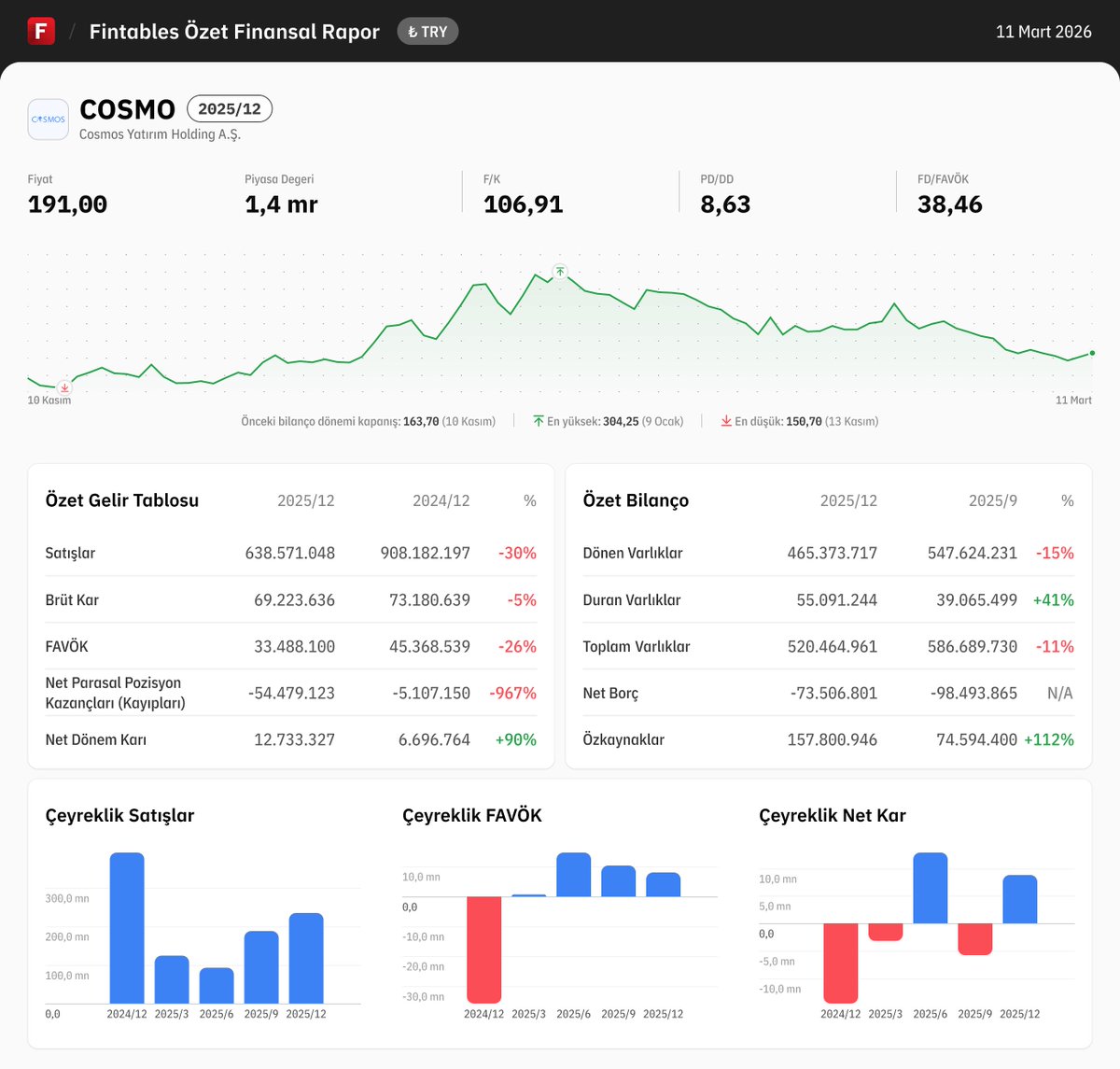Screen dimensions: 1120x1069
Task: Click the Net Borç value -73.506.801
Action: coord(834,693)
